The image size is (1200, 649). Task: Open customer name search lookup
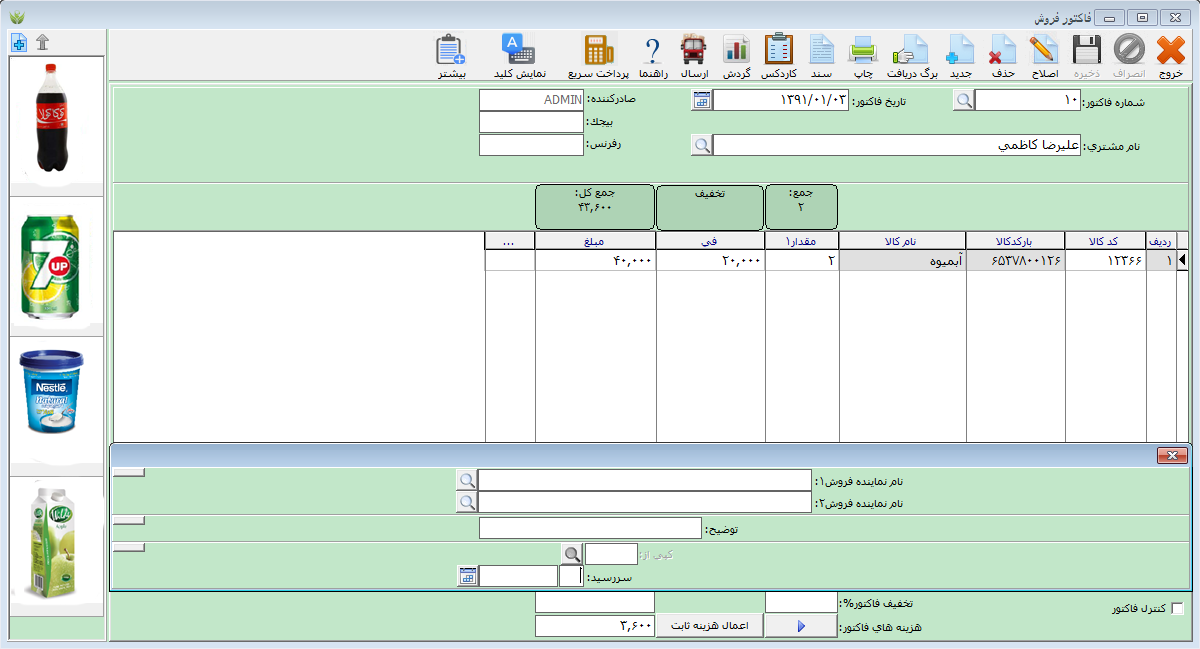point(702,146)
